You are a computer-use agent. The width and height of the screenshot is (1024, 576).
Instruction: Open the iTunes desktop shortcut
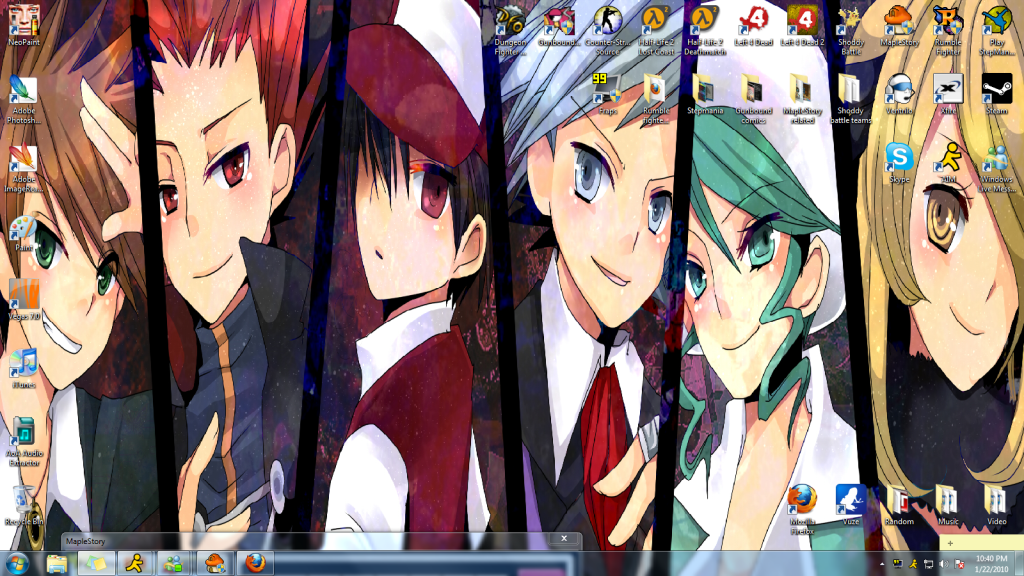pyautogui.click(x=24, y=369)
